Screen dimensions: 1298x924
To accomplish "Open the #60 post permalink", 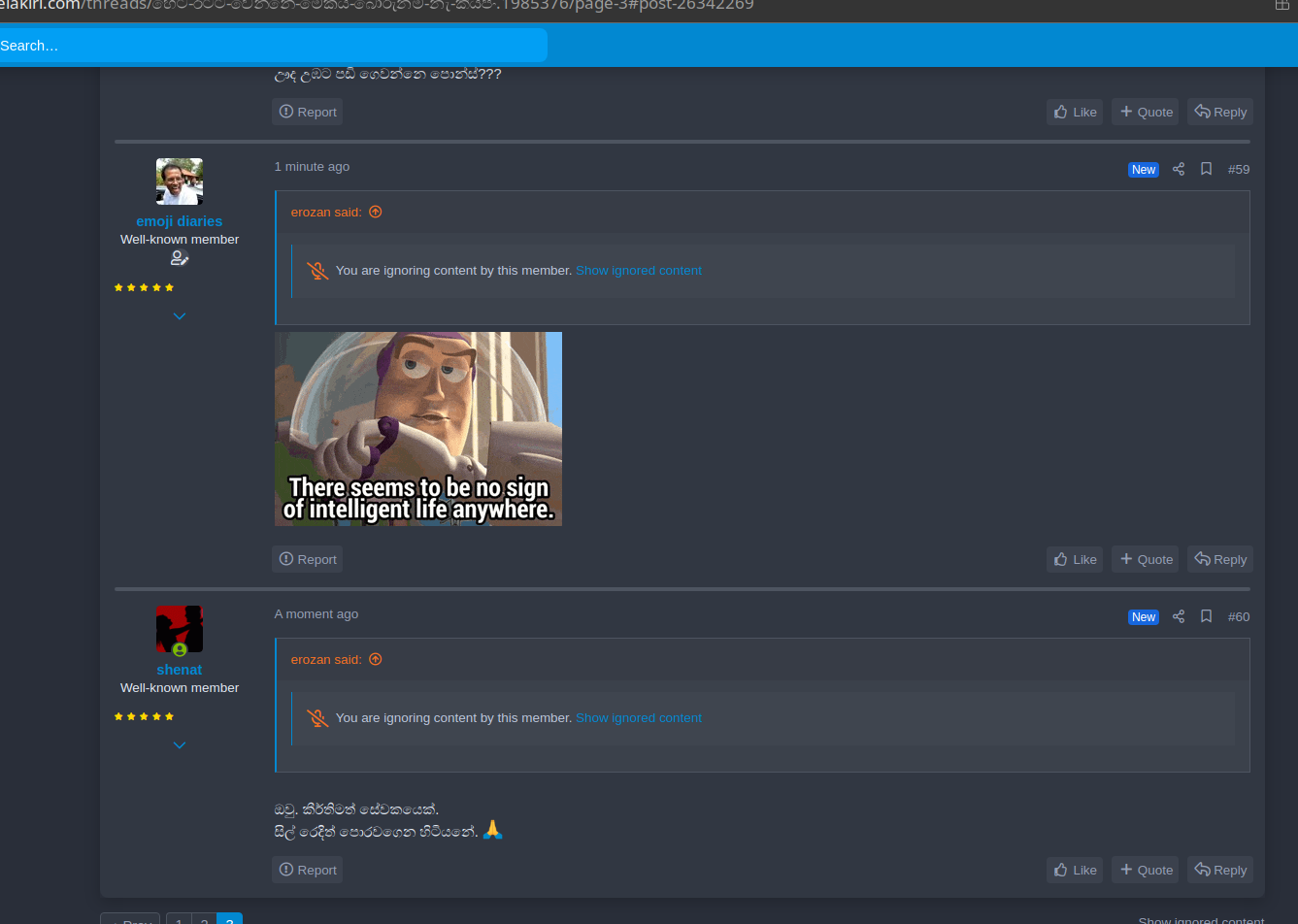I will (x=1239, y=616).
